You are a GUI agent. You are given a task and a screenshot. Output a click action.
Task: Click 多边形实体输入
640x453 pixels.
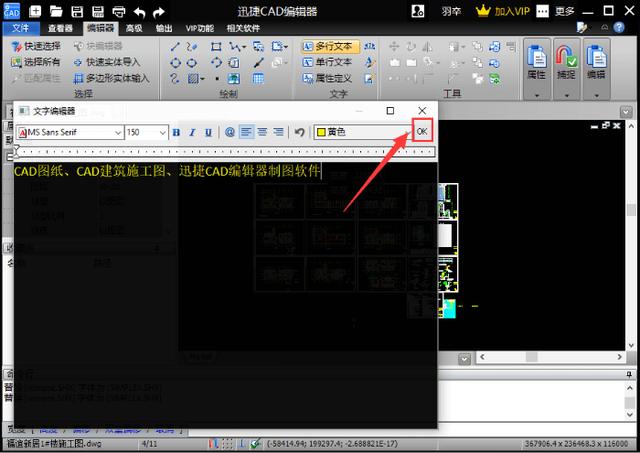111,78
